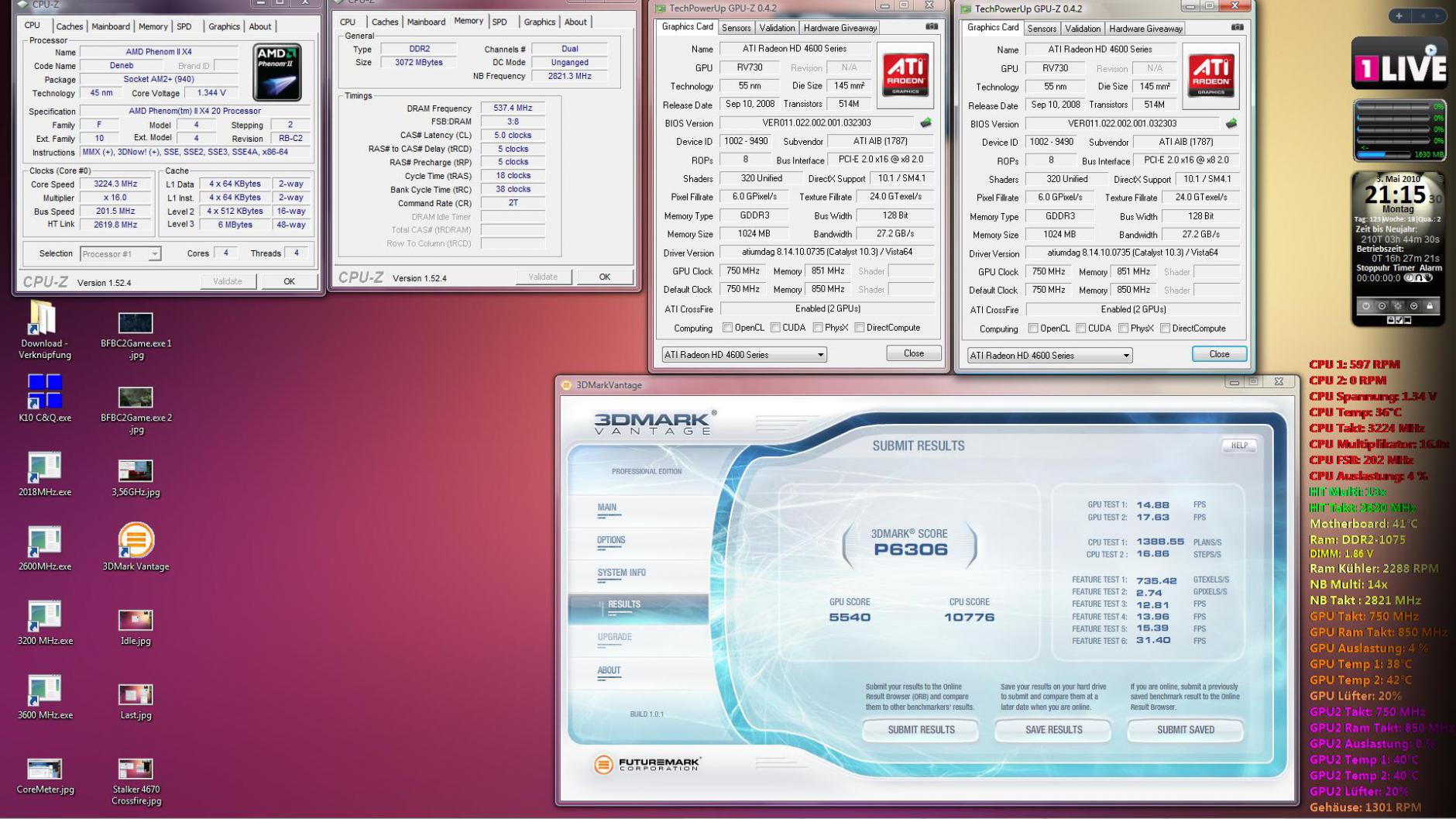Click the camera screenshot icon in right GPU-Z window
This screenshot has width=1456, height=819.
click(x=1238, y=27)
